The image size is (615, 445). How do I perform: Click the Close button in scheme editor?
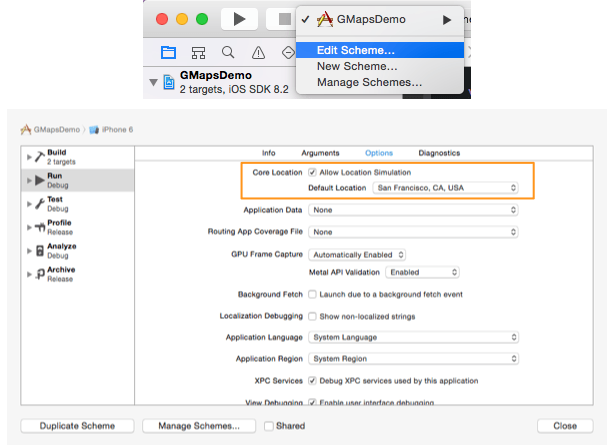565,426
